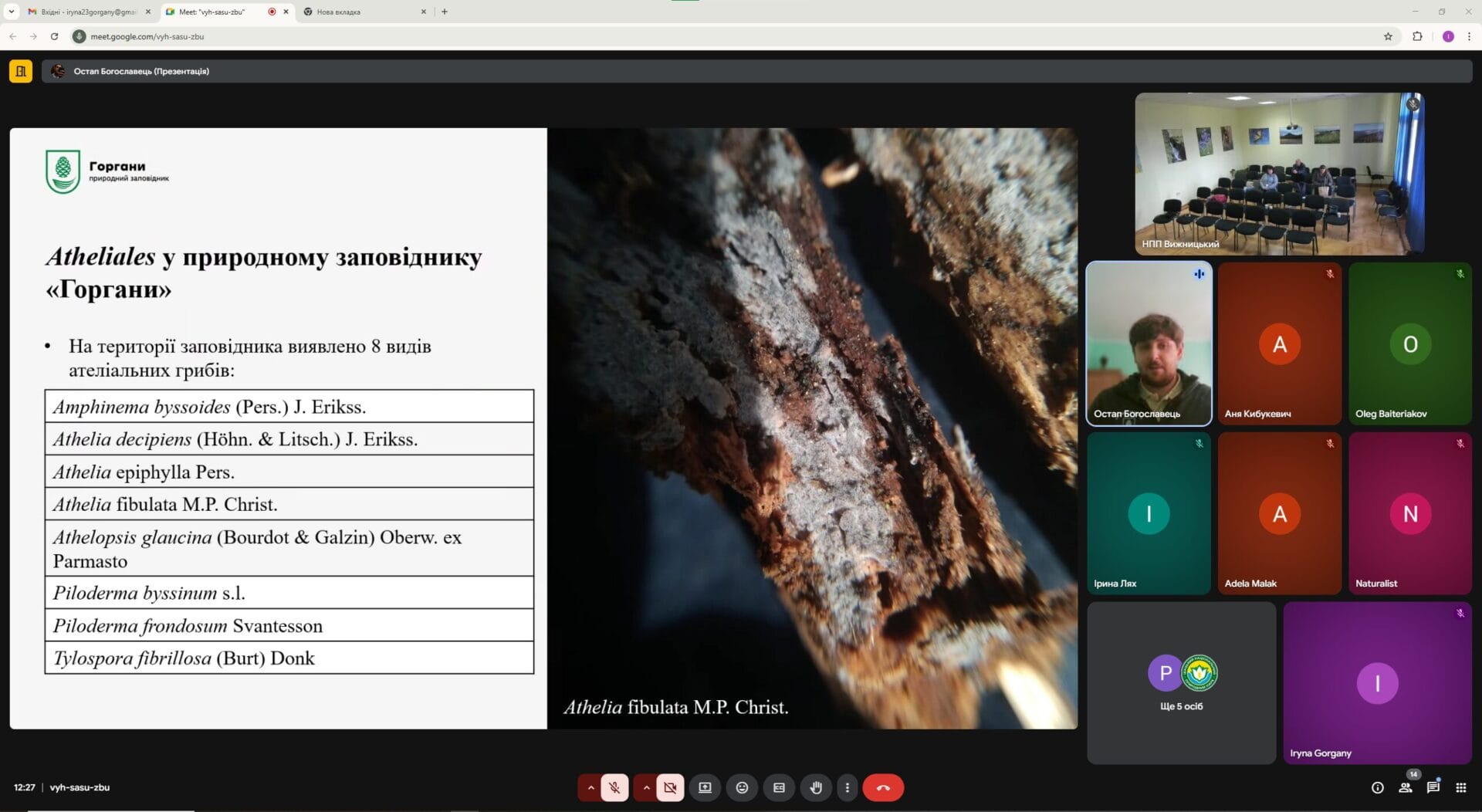Viewport: 1482px width, 812px height.
Task: Open the meeting details info icon
Action: coord(1377,787)
